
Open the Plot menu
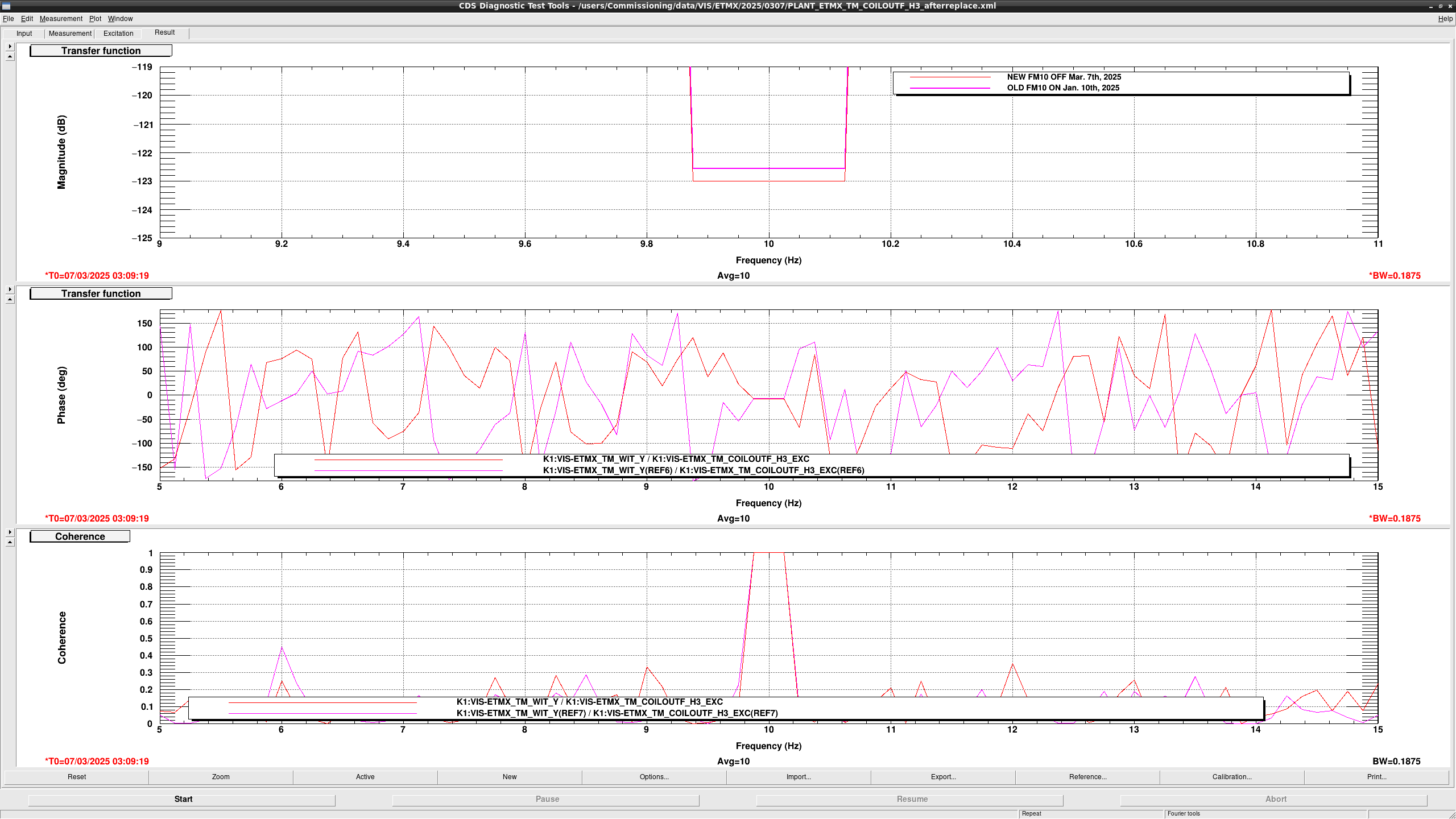pos(95,19)
